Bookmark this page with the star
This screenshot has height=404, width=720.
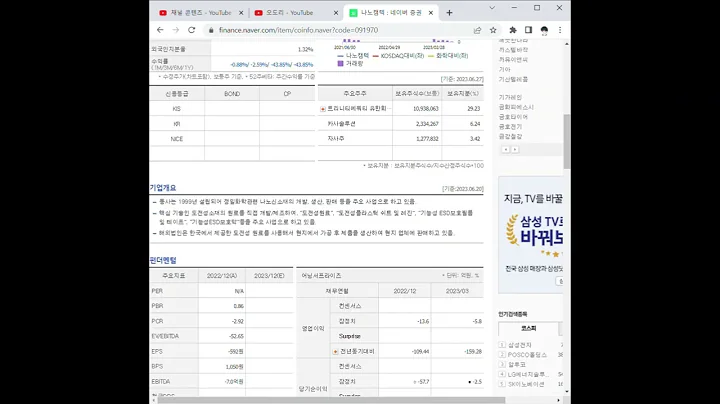(x=493, y=30)
